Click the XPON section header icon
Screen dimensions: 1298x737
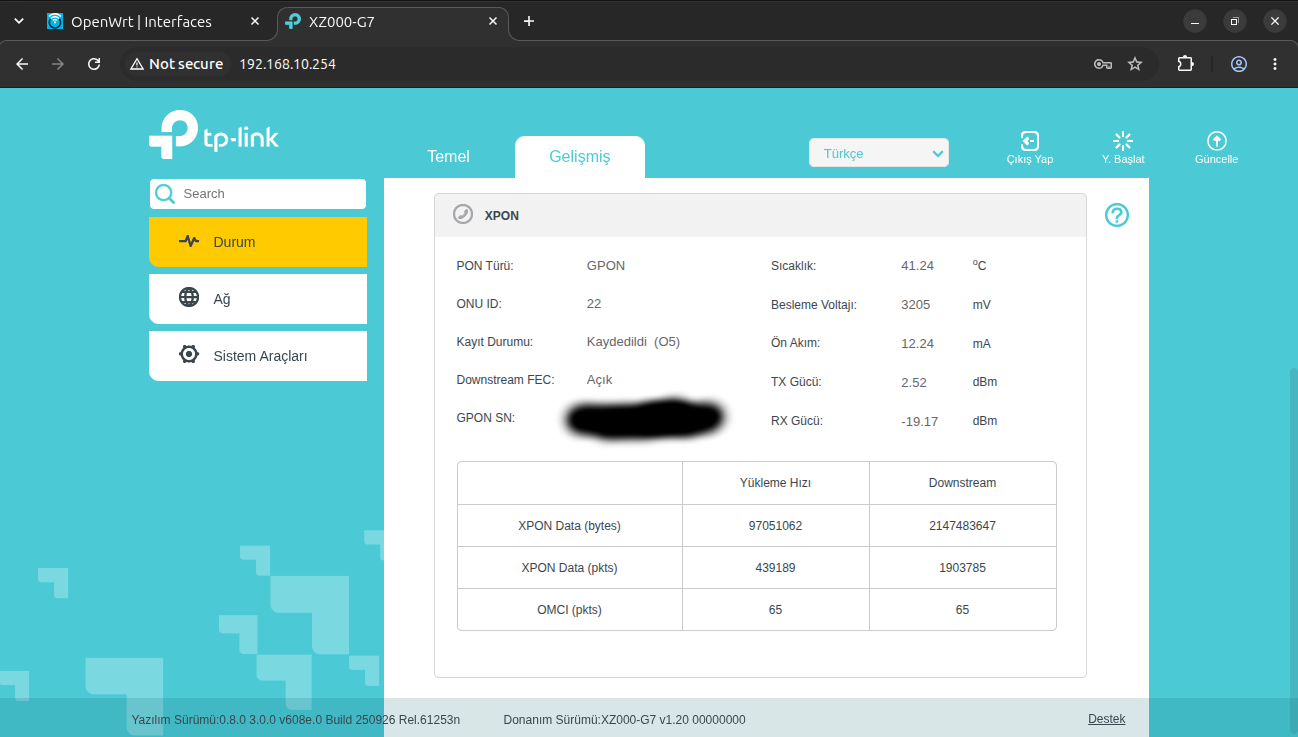[x=463, y=215]
